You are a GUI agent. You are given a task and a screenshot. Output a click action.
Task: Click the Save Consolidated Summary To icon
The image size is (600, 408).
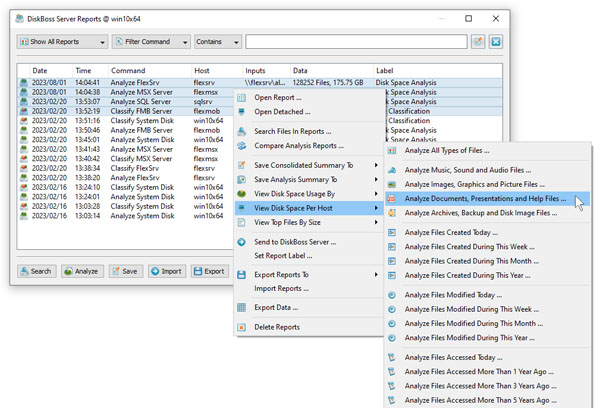(241, 165)
